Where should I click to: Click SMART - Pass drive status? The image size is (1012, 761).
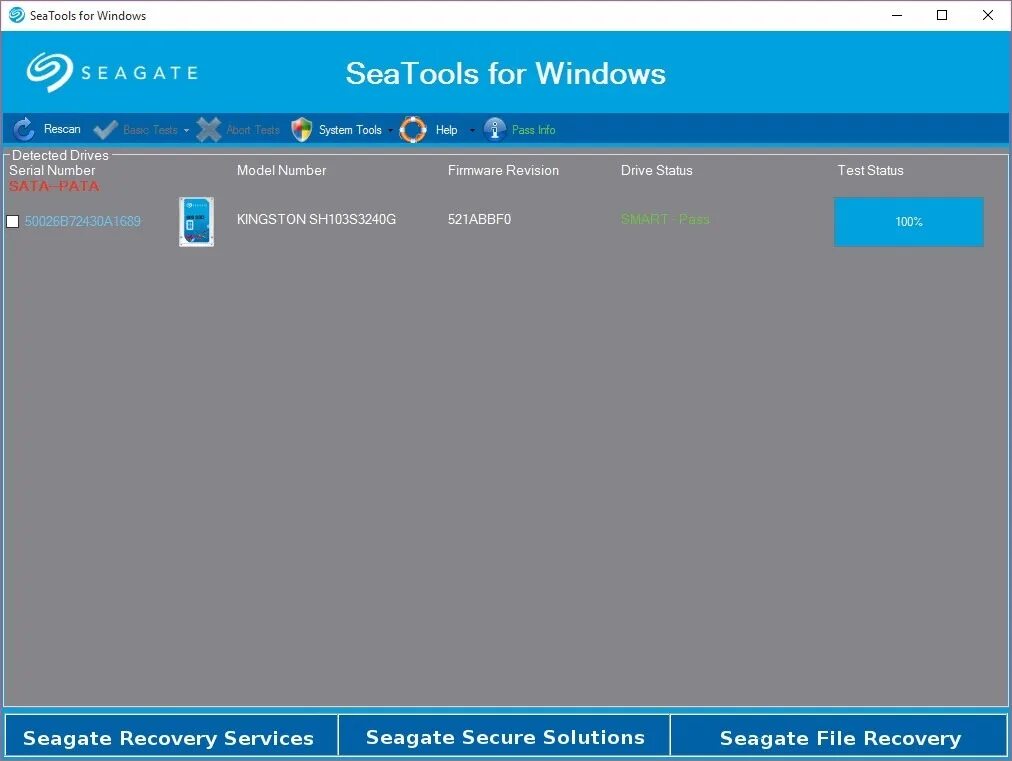[x=665, y=219]
